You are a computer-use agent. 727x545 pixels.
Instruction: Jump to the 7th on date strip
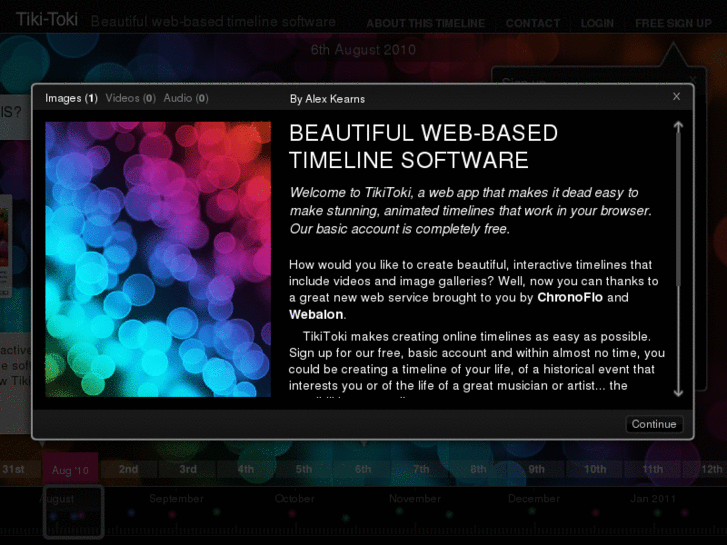click(x=421, y=469)
